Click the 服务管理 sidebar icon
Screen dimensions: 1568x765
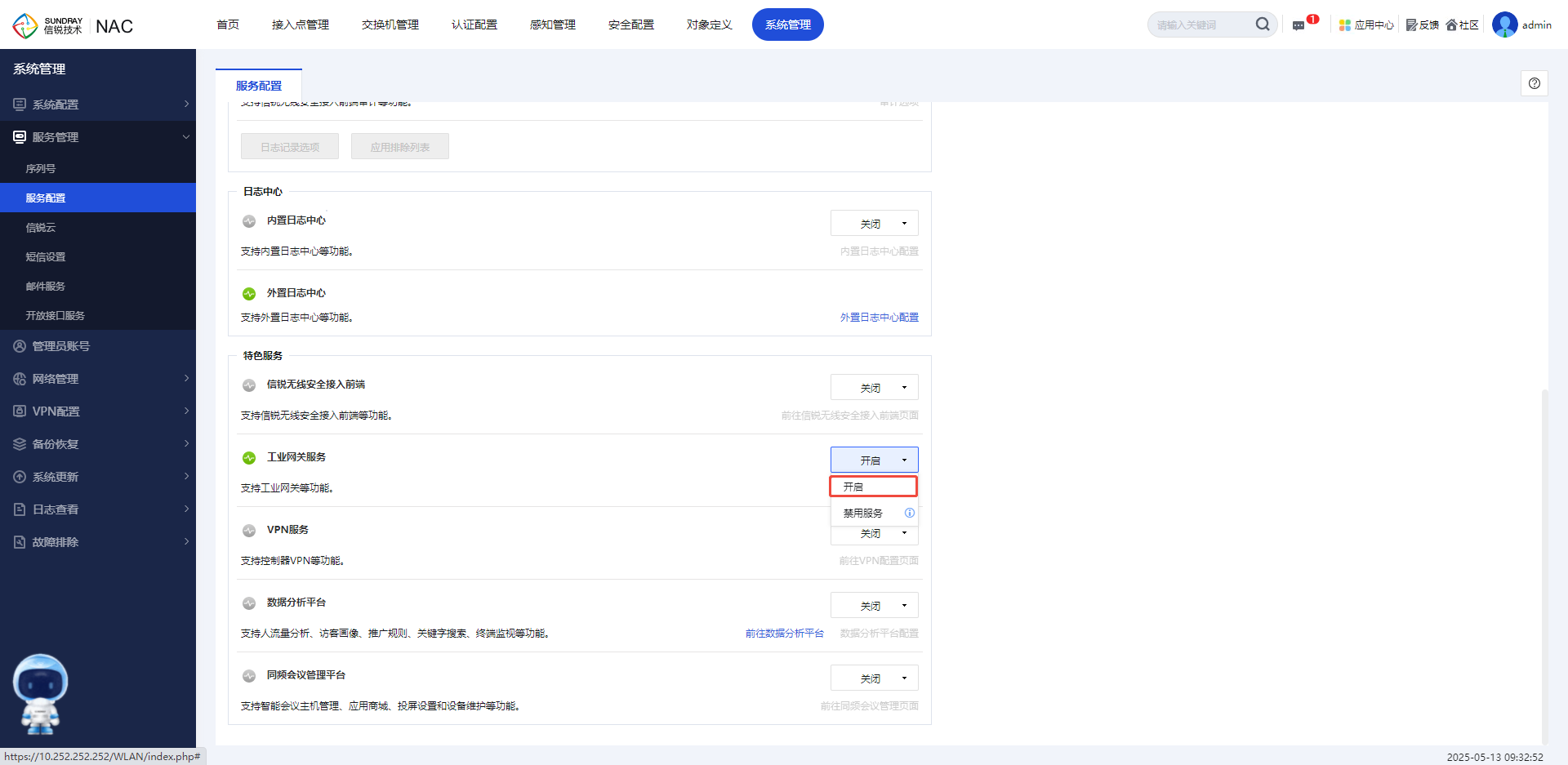pyautogui.click(x=20, y=137)
